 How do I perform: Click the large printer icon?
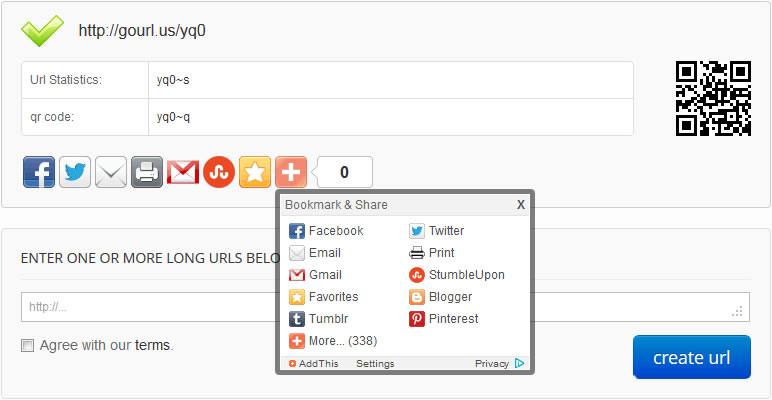(x=147, y=172)
